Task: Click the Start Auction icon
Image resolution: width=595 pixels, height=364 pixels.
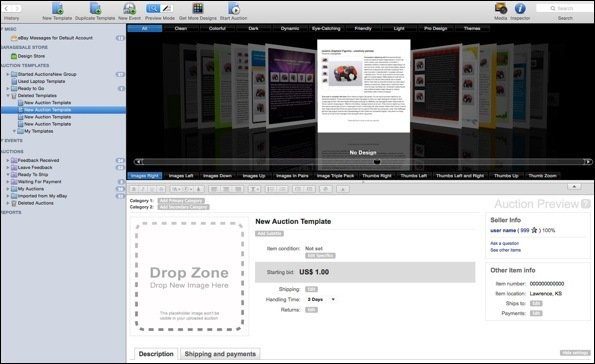Action: 233,8
